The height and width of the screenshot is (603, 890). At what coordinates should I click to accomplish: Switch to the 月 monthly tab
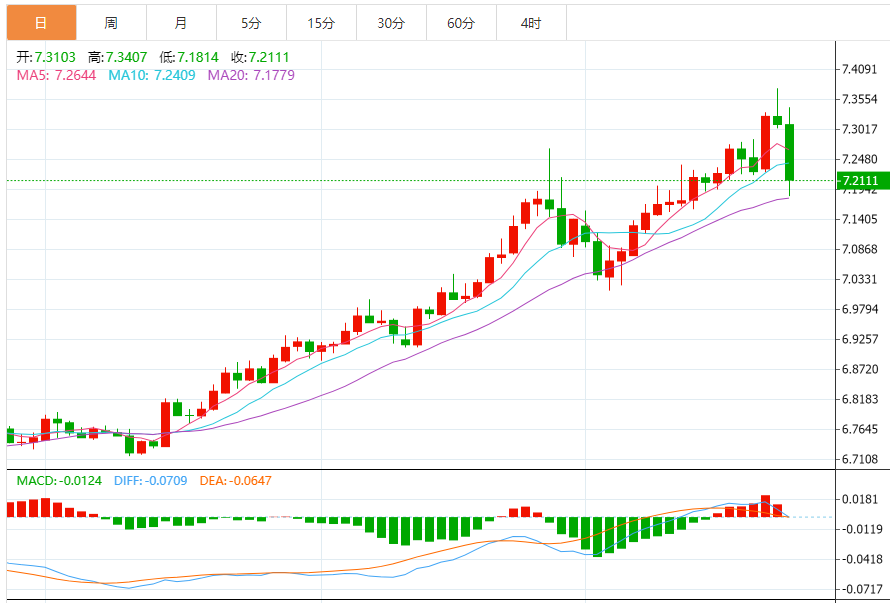181,23
